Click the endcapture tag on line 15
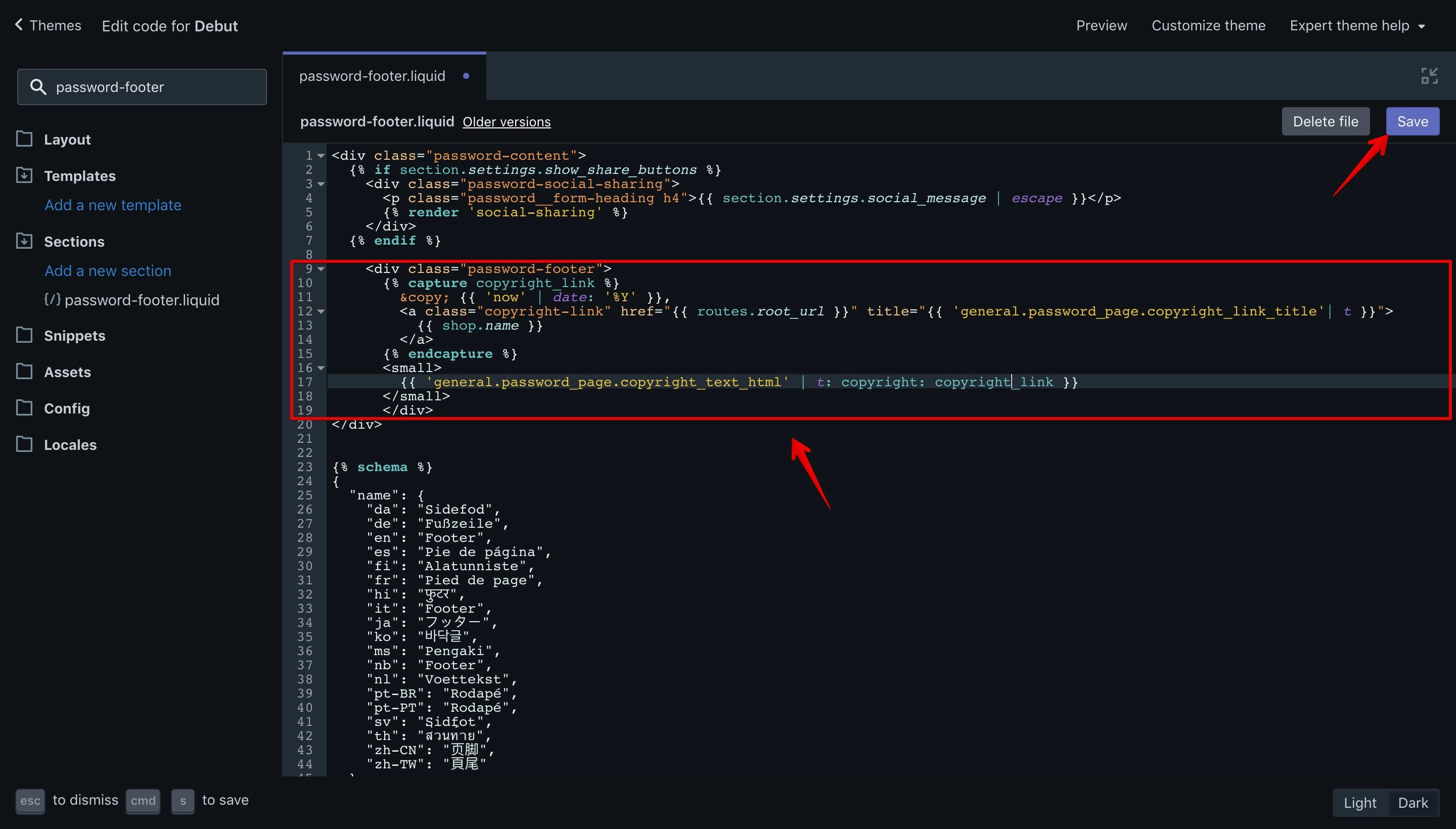Viewport: 1456px width, 829px height. tap(450, 353)
